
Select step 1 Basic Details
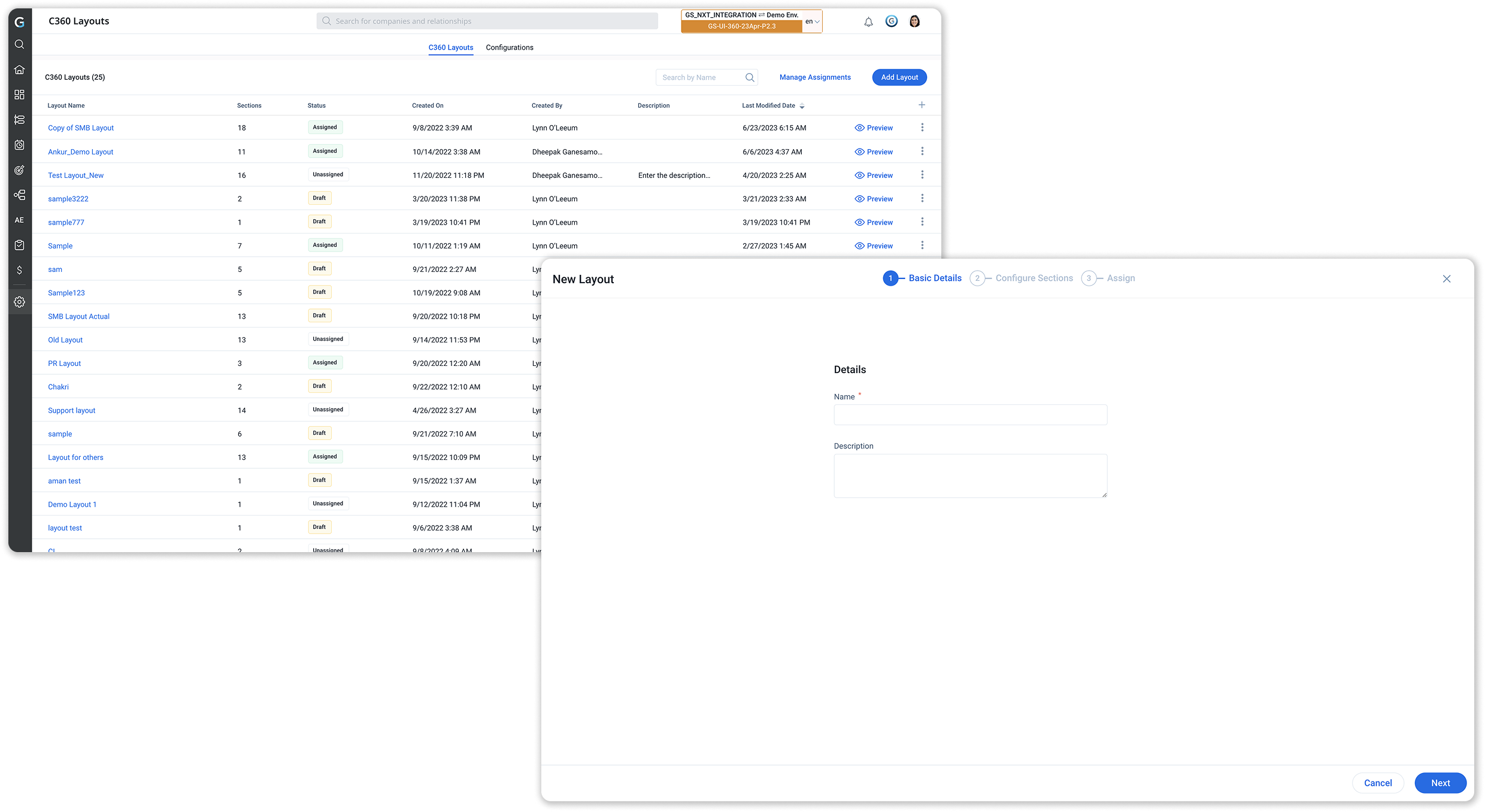[x=922, y=278]
